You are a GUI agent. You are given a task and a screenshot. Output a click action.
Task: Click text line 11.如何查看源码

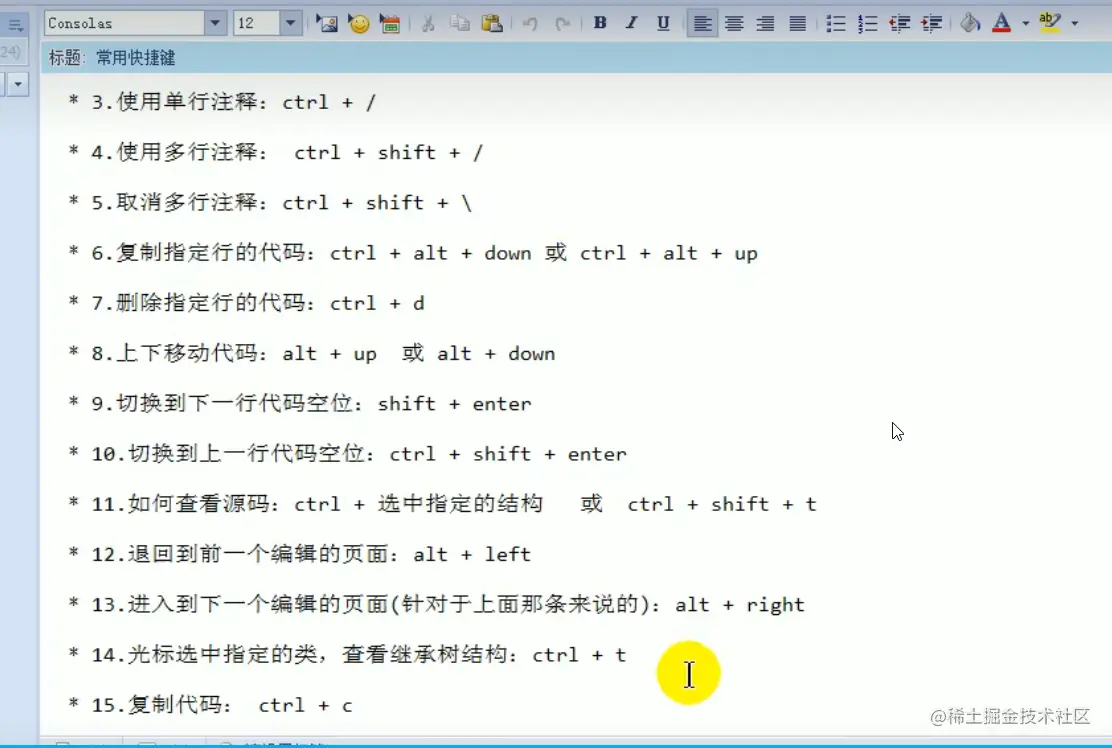(x=442, y=504)
